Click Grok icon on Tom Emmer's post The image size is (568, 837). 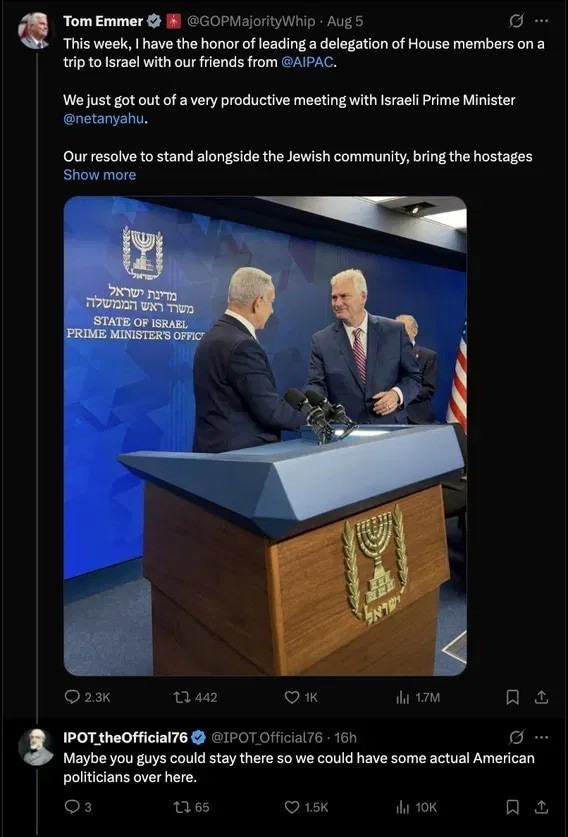tap(516, 21)
